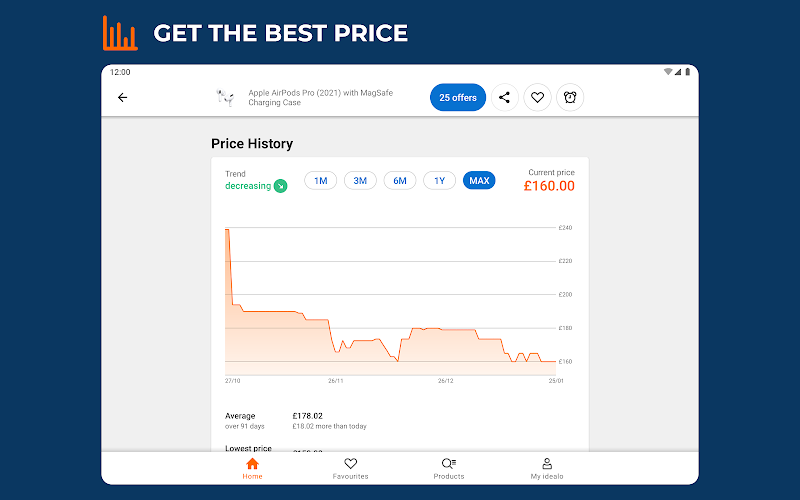
Task: Go back with the arrow icon
Action: coord(123,98)
